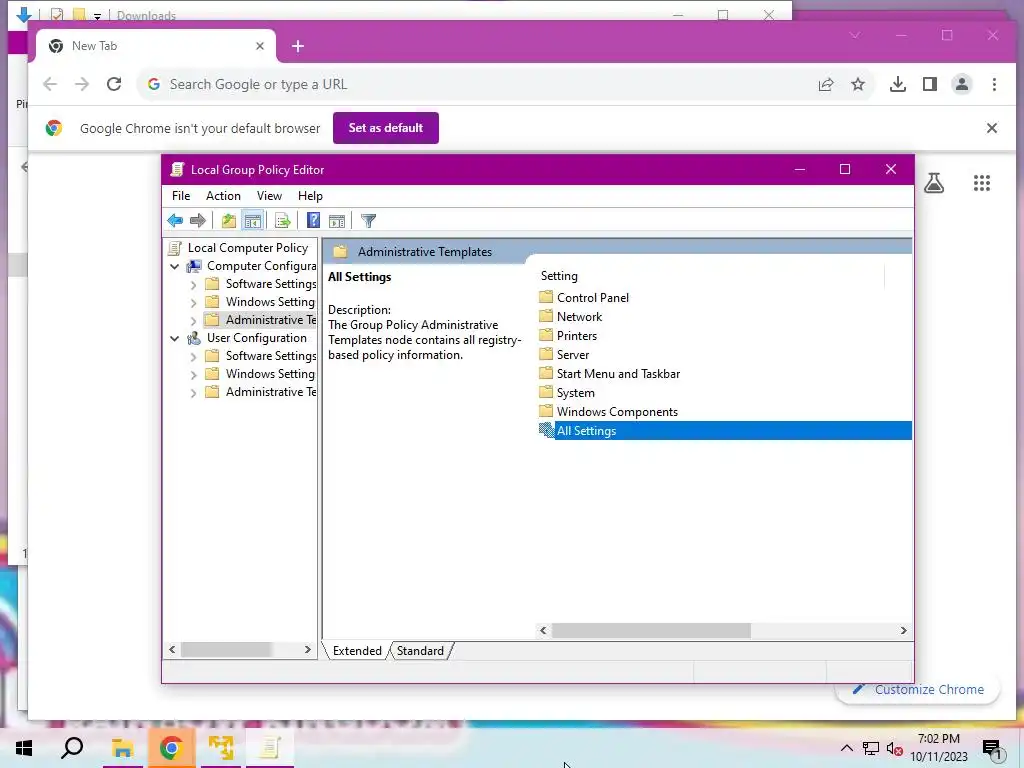Expand Administrative Templates under Computer Configuration
The image size is (1024, 768).
(193, 321)
